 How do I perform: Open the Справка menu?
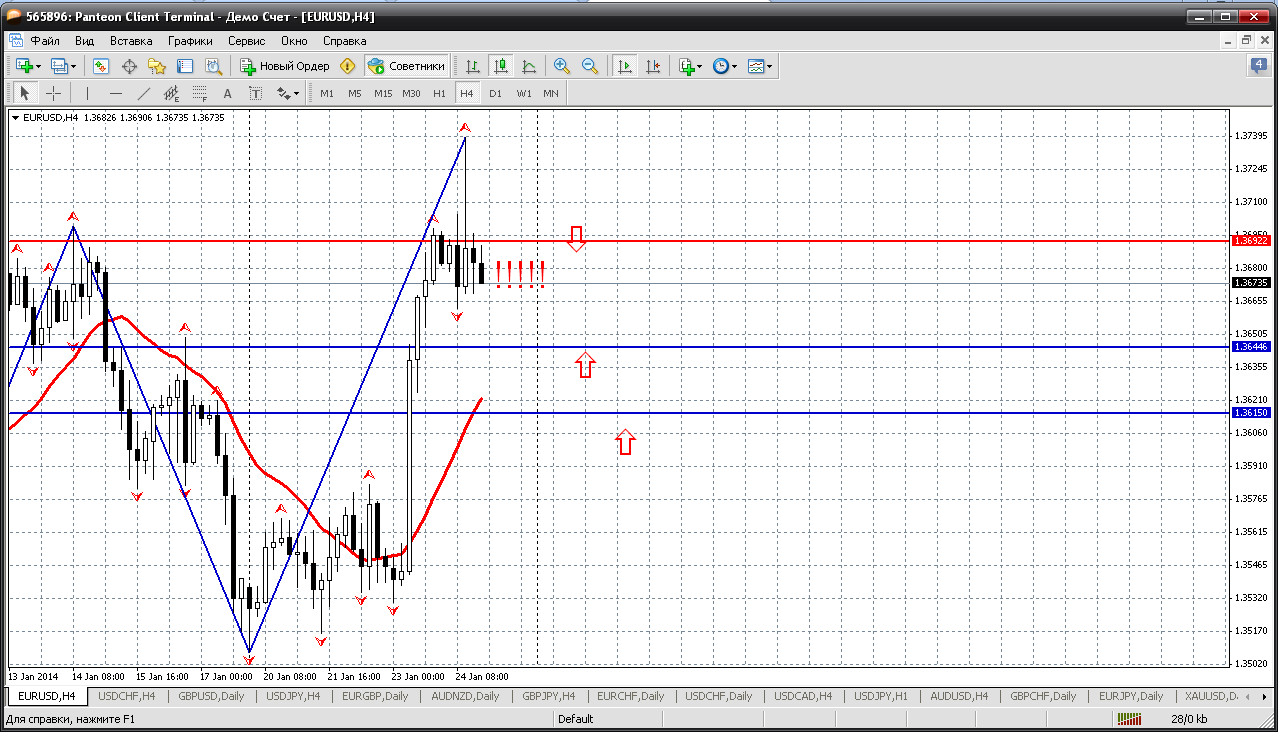tap(345, 41)
